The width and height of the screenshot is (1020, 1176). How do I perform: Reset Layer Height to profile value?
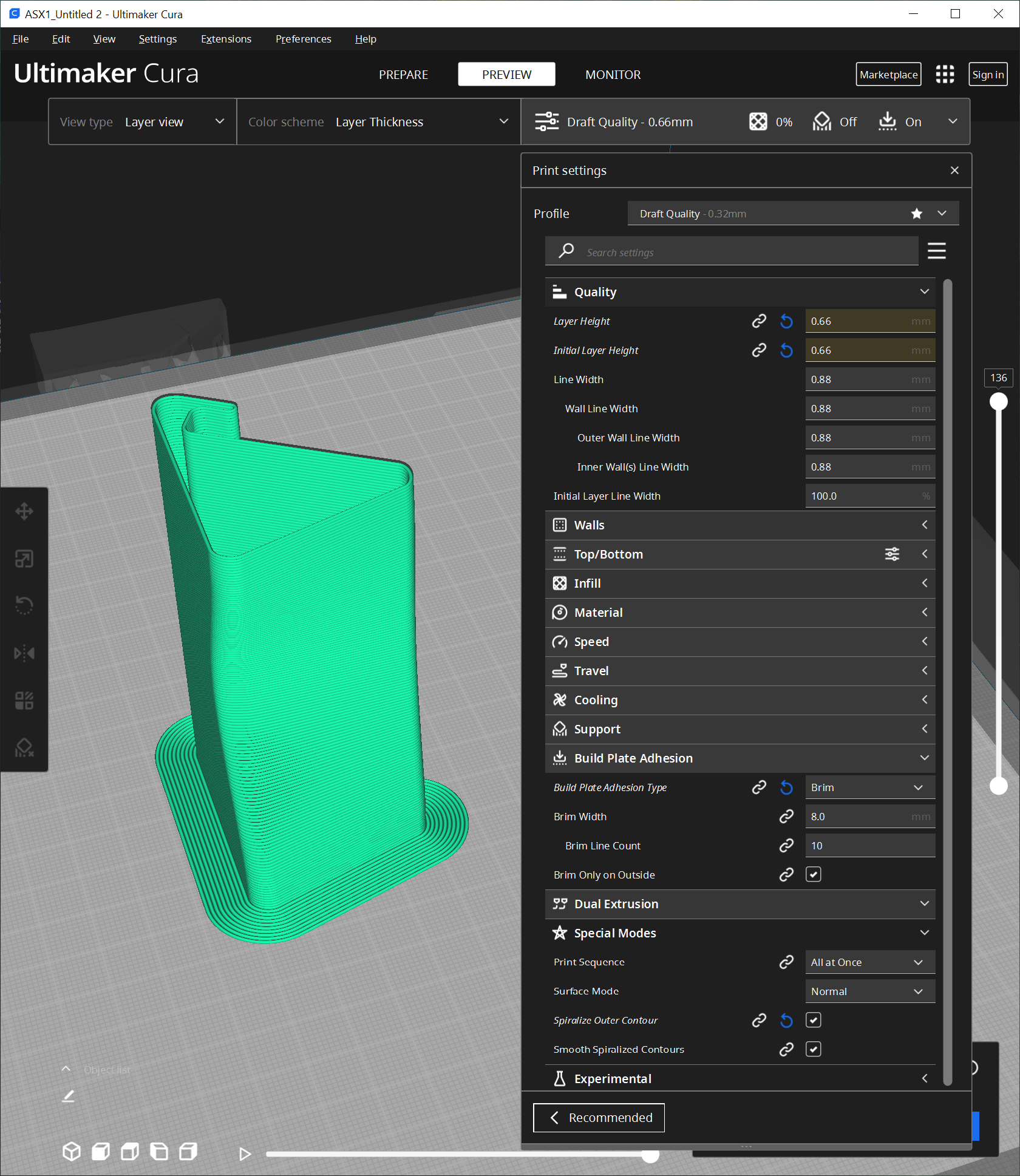click(x=786, y=321)
